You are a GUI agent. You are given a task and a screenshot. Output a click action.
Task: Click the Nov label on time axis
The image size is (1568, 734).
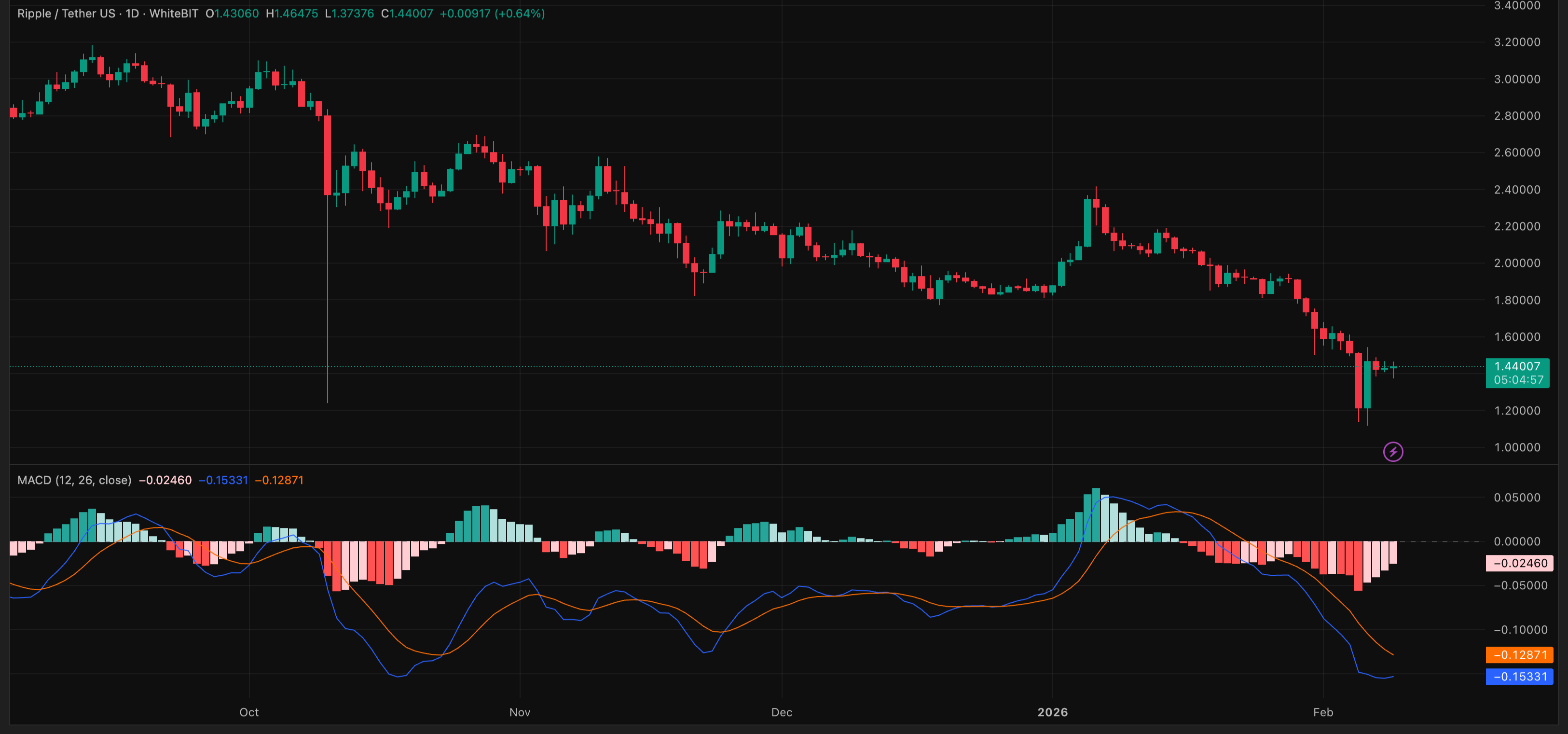(x=520, y=712)
